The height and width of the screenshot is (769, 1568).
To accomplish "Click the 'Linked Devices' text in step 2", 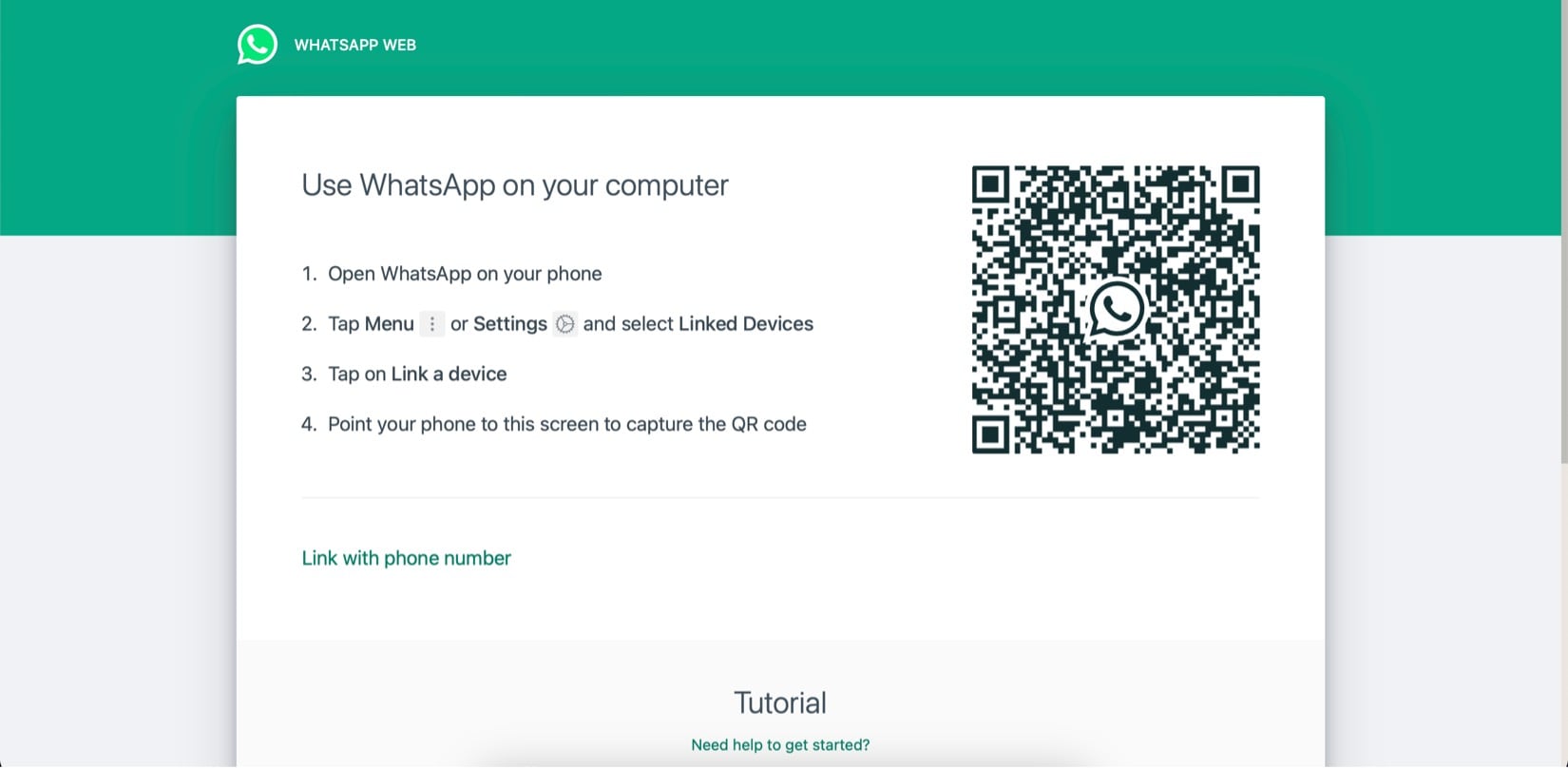I will pyautogui.click(x=746, y=324).
